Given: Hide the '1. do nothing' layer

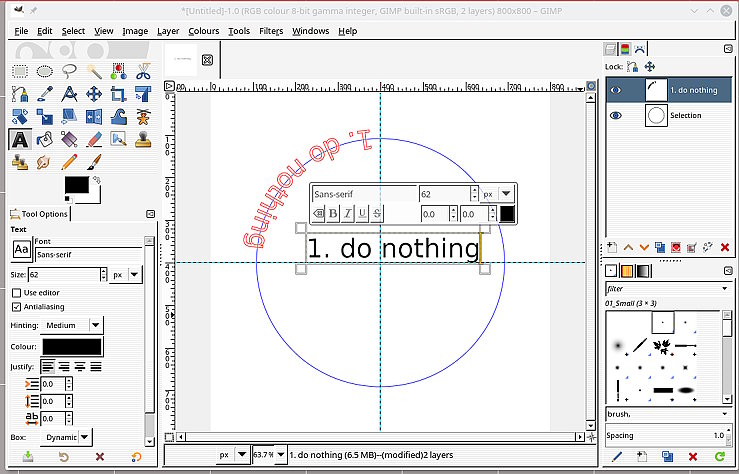Looking at the screenshot, I should [616, 90].
